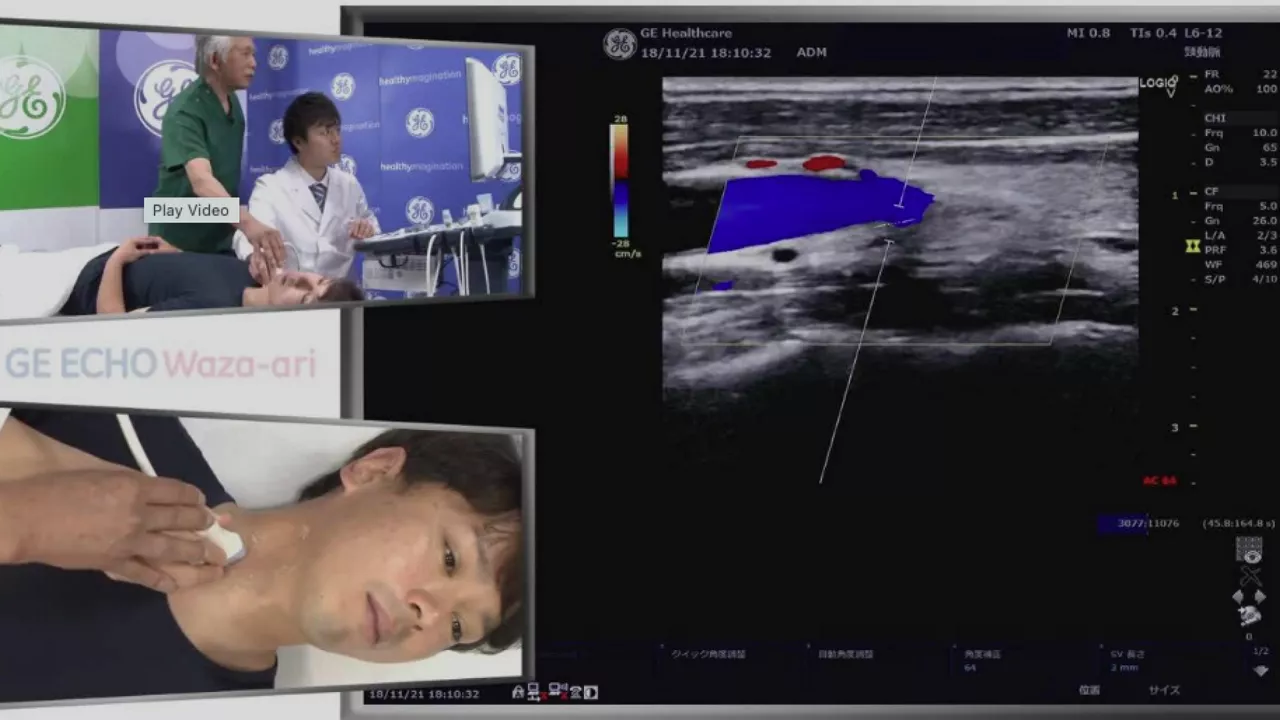Click the timestamp beside the bottom status icons
The height and width of the screenshot is (720, 1280).
click(424, 693)
